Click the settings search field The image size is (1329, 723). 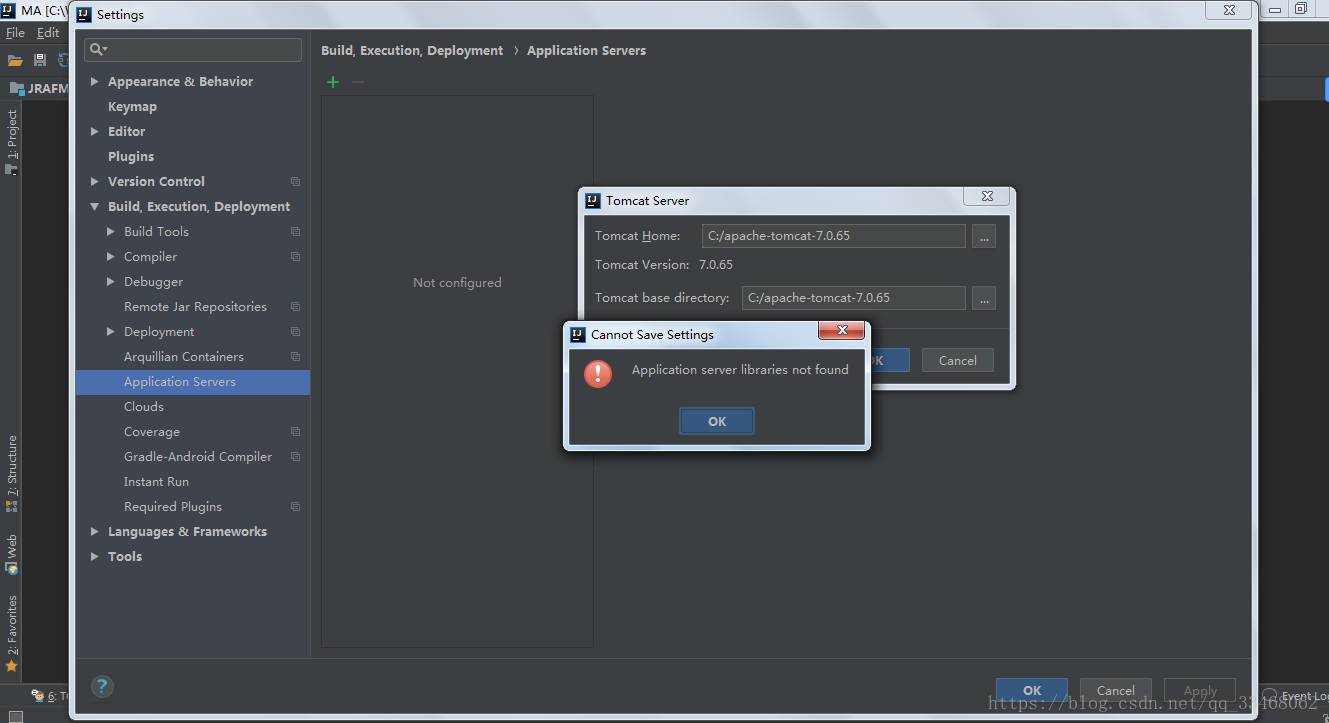pyautogui.click(x=193, y=49)
